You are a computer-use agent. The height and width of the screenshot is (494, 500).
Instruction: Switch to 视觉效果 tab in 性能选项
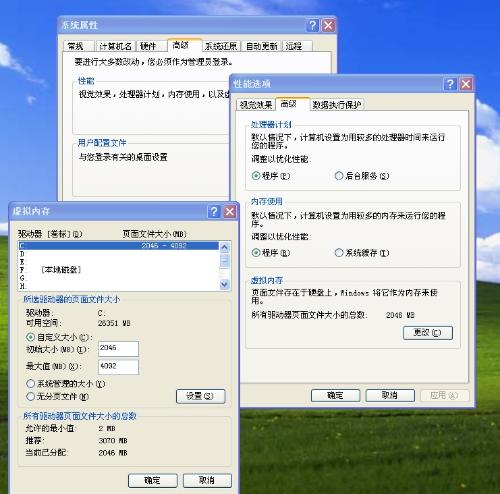click(256, 105)
